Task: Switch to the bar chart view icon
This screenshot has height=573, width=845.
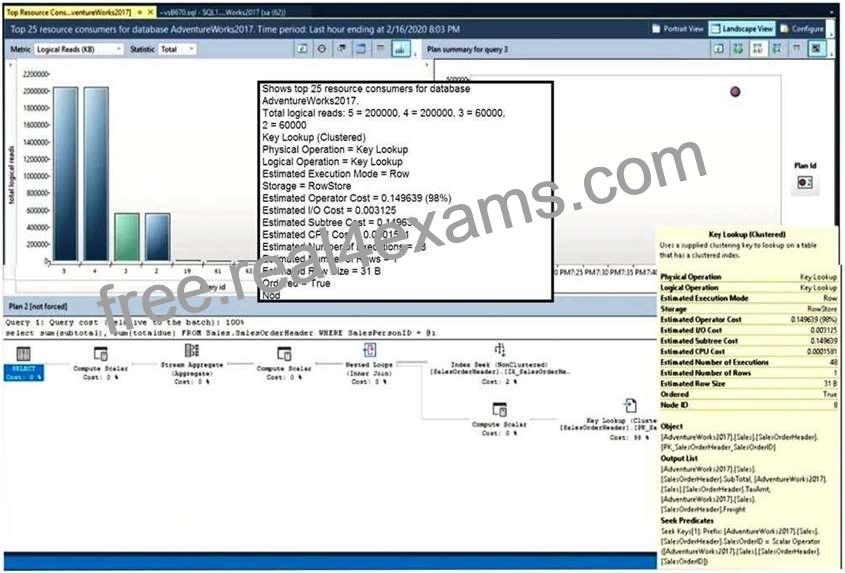Action: click(400, 49)
